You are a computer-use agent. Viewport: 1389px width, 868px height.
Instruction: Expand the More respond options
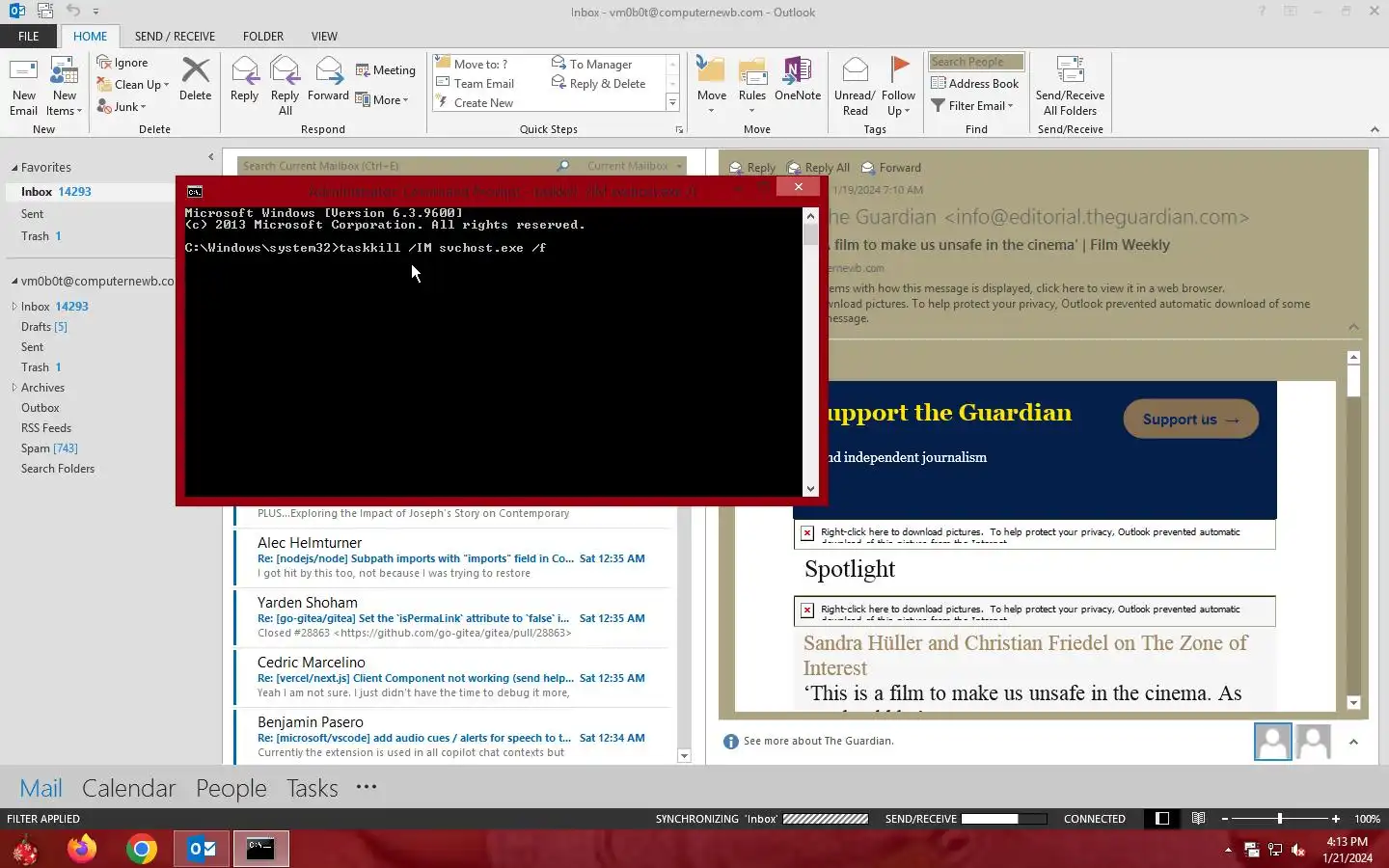[383, 100]
